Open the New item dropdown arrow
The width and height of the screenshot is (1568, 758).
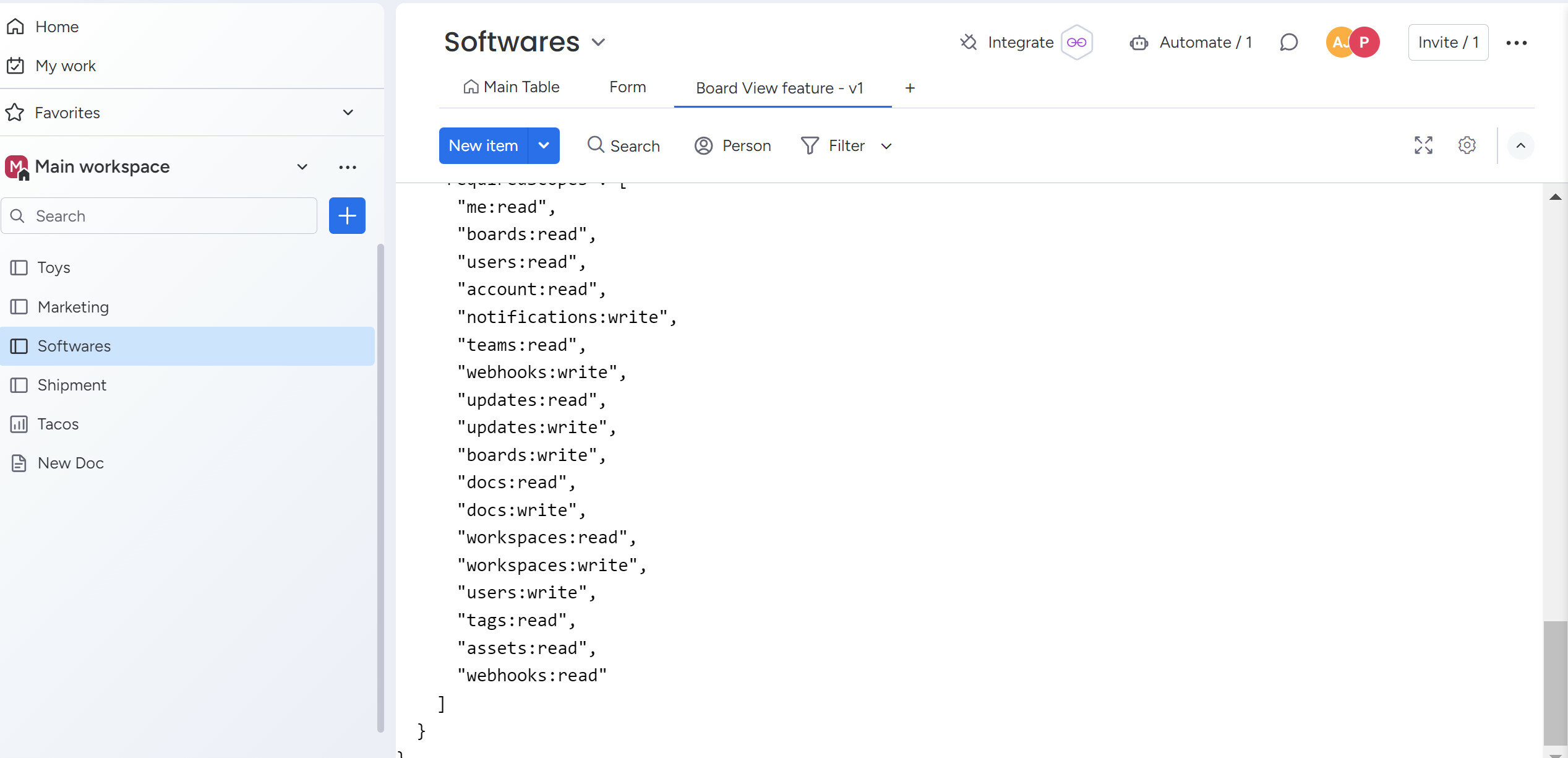tap(544, 145)
